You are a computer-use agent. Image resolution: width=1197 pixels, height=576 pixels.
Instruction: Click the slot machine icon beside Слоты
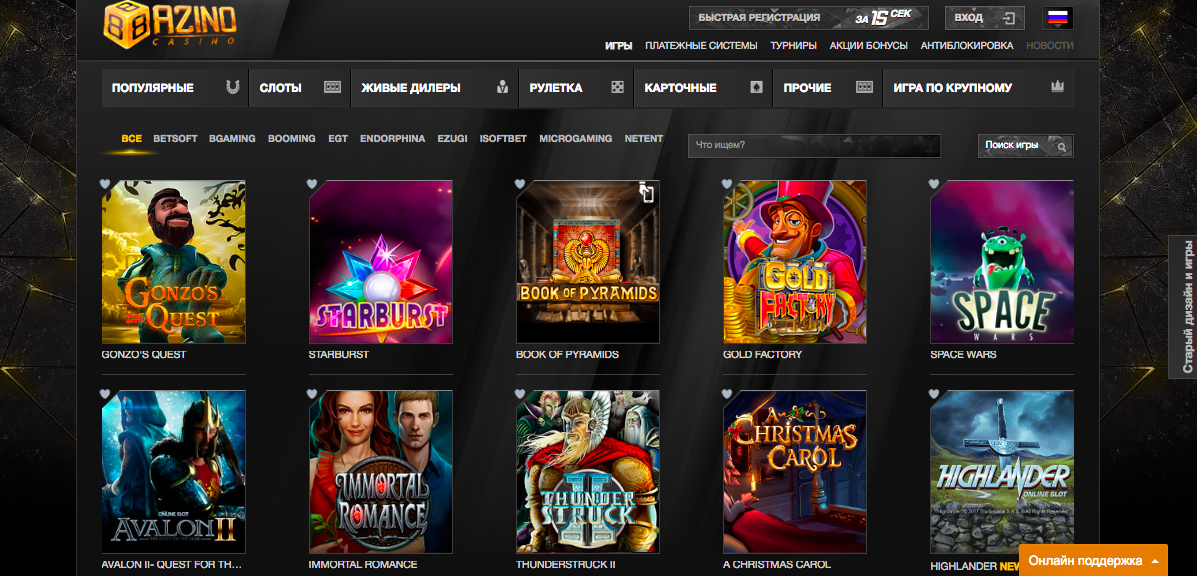tap(333, 88)
